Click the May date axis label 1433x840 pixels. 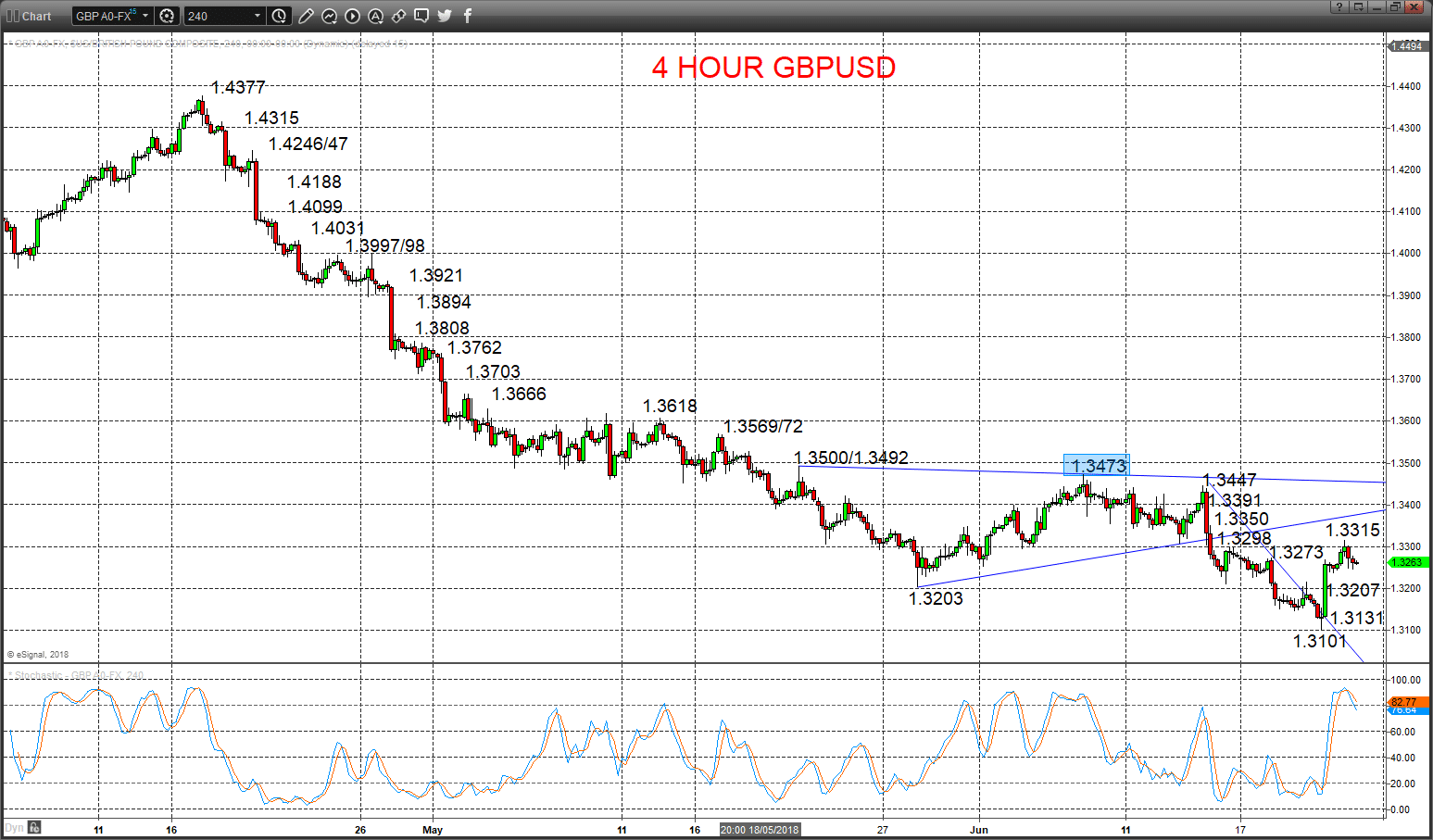point(432,830)
